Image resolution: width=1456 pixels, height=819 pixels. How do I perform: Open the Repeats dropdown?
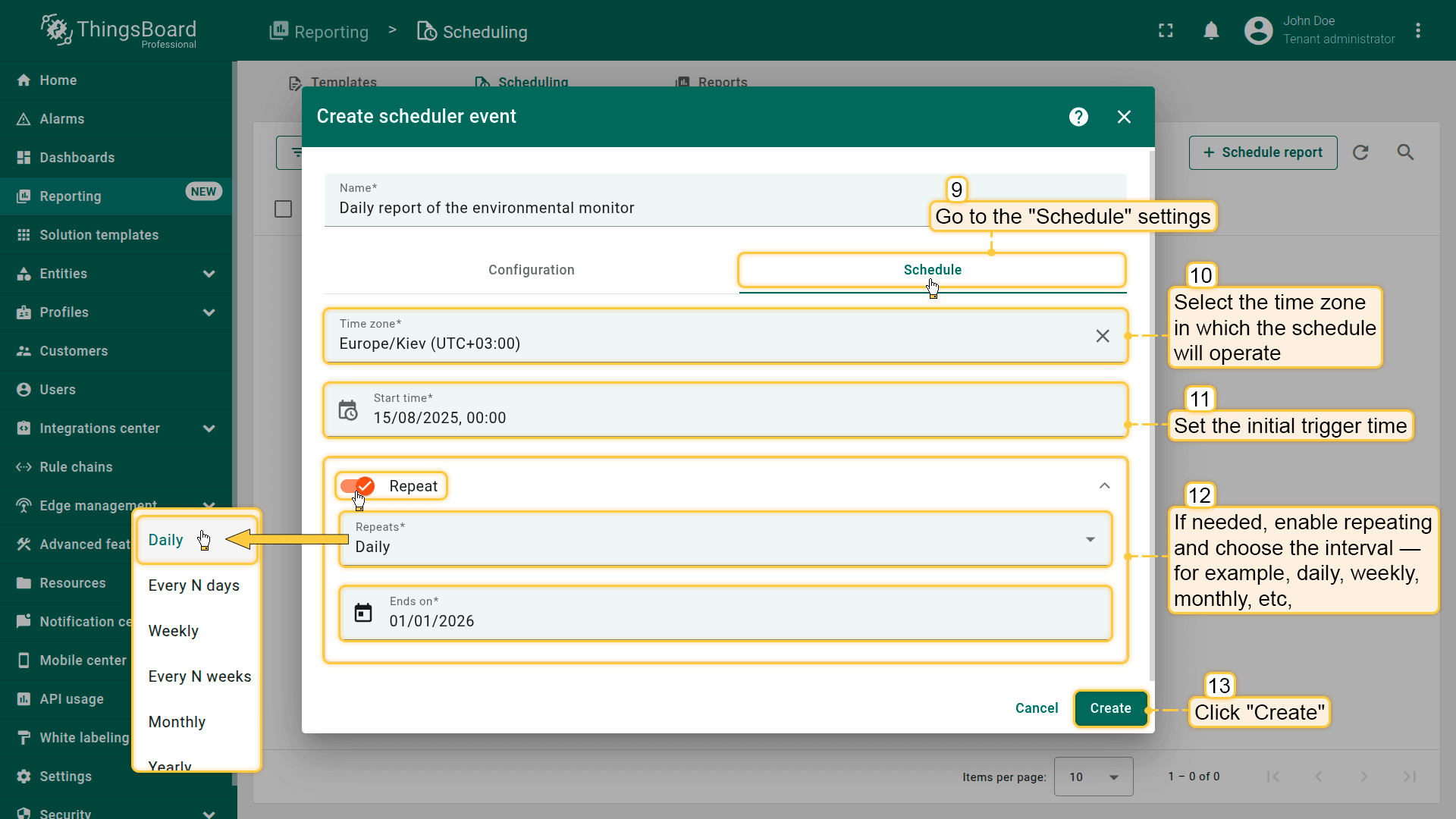click(x=724, y=539)
